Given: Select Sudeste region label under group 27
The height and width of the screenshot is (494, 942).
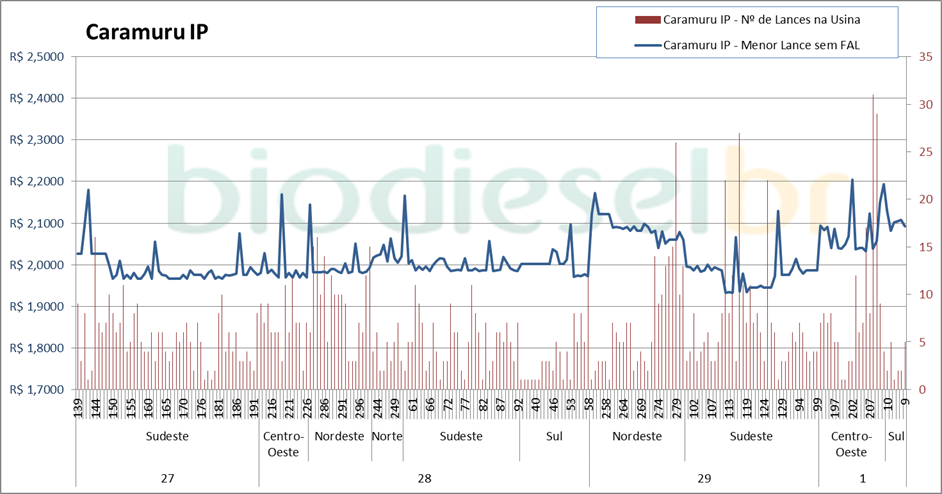Looking at the screenshot, I should pos(167,437).
